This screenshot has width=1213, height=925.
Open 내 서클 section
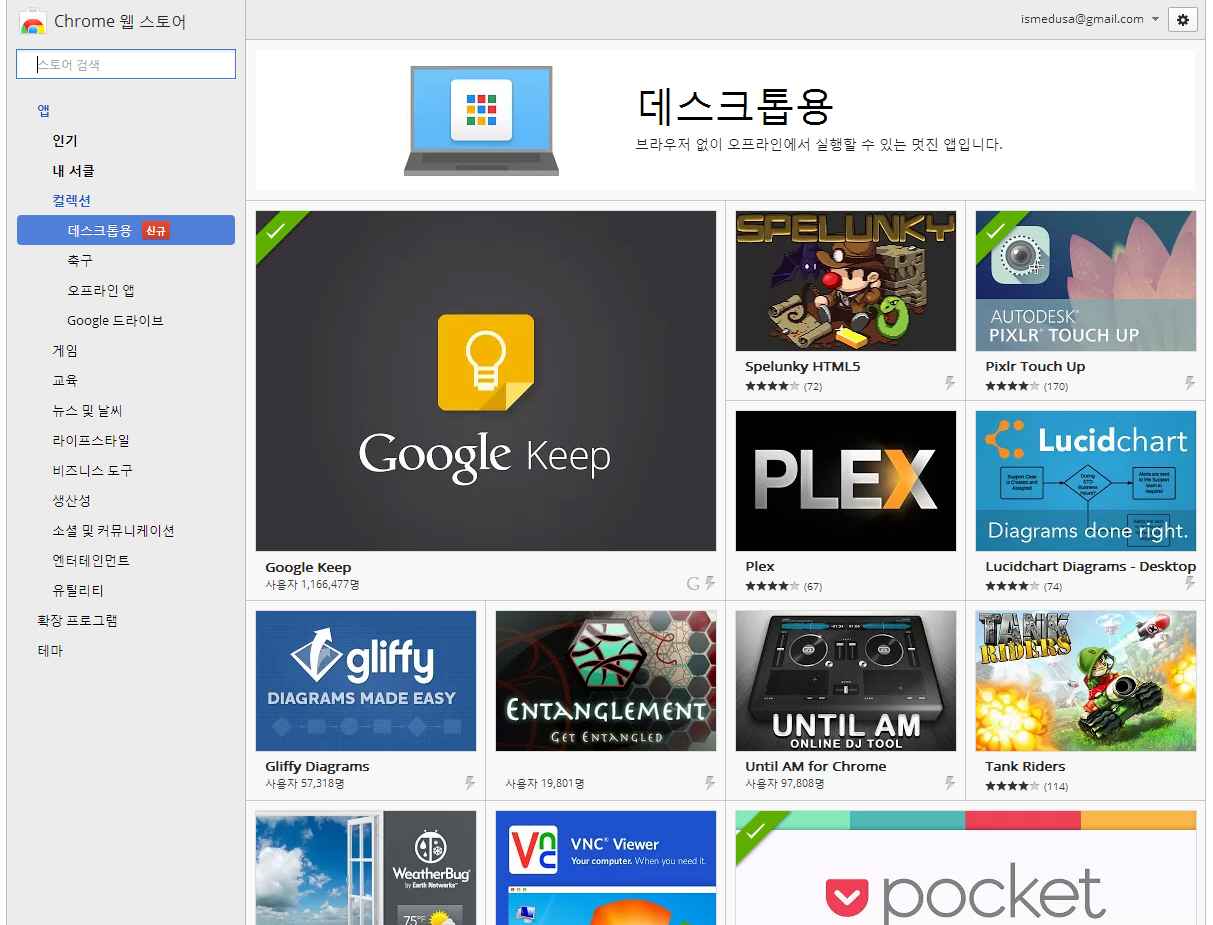[x=74, y=171]
